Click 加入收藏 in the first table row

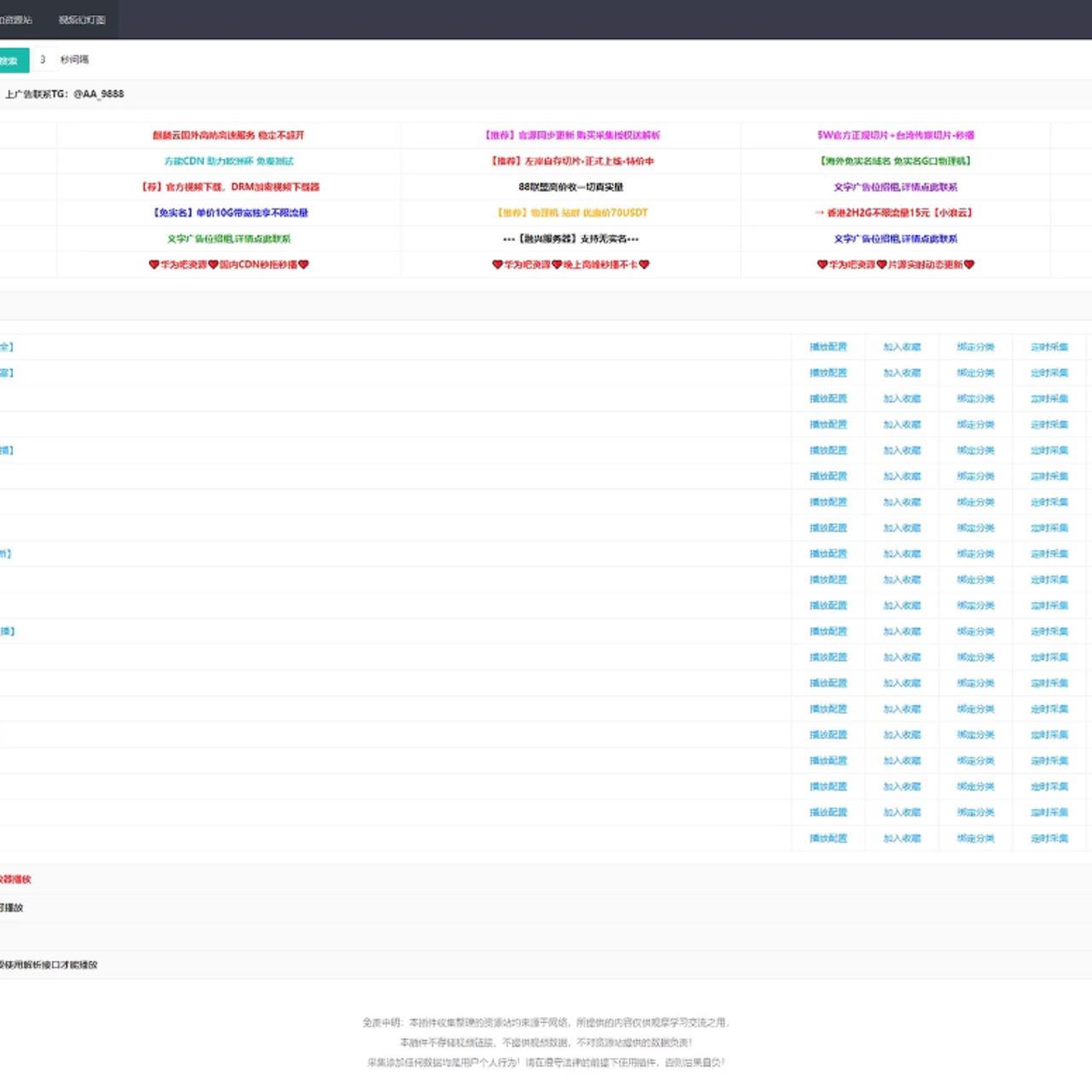point(902,347)
